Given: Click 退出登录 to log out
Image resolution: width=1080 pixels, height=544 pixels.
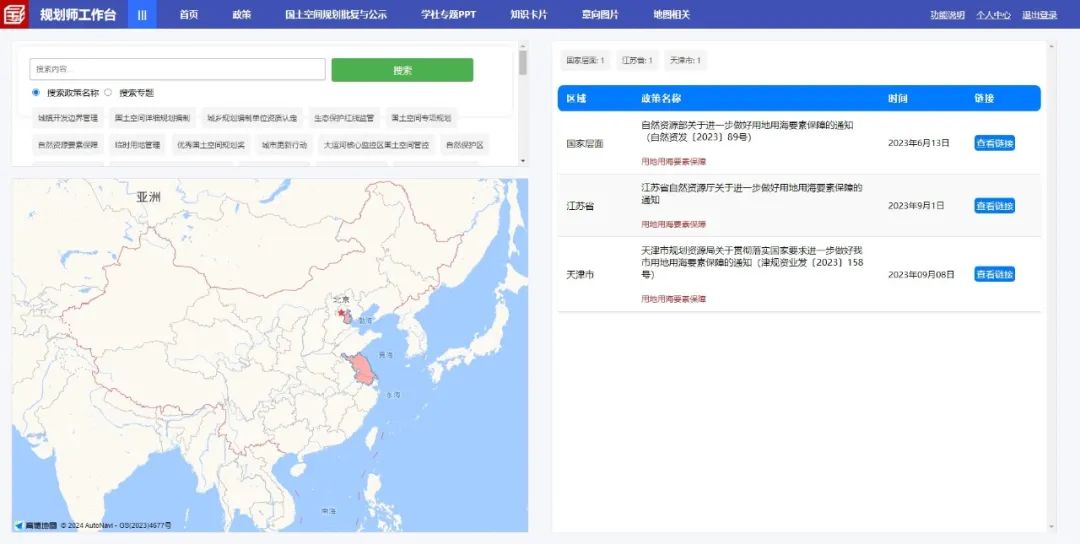Looking at the screenshot, I should tap(1039, 15).
